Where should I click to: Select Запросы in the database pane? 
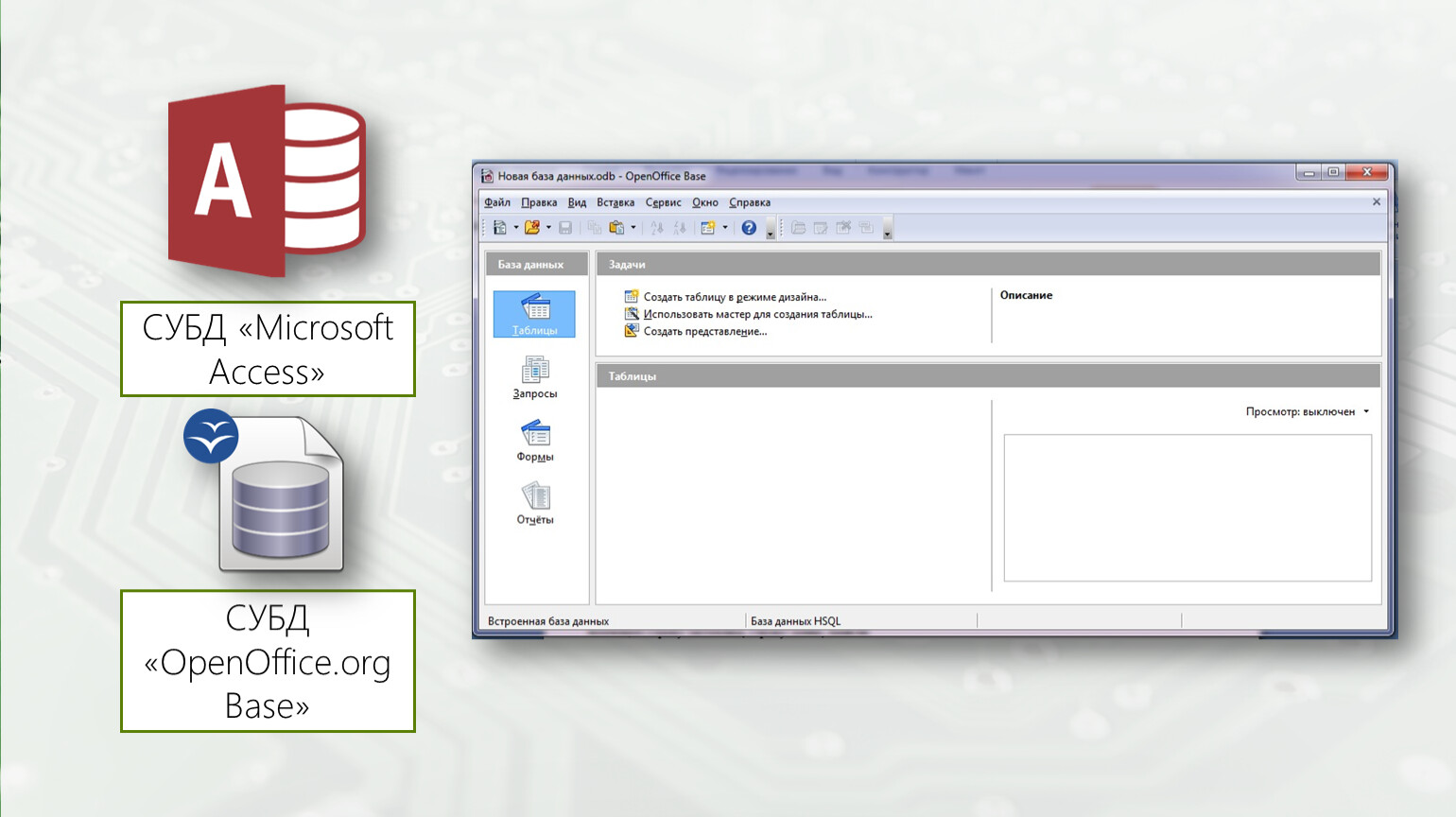[x=534, y=377]
